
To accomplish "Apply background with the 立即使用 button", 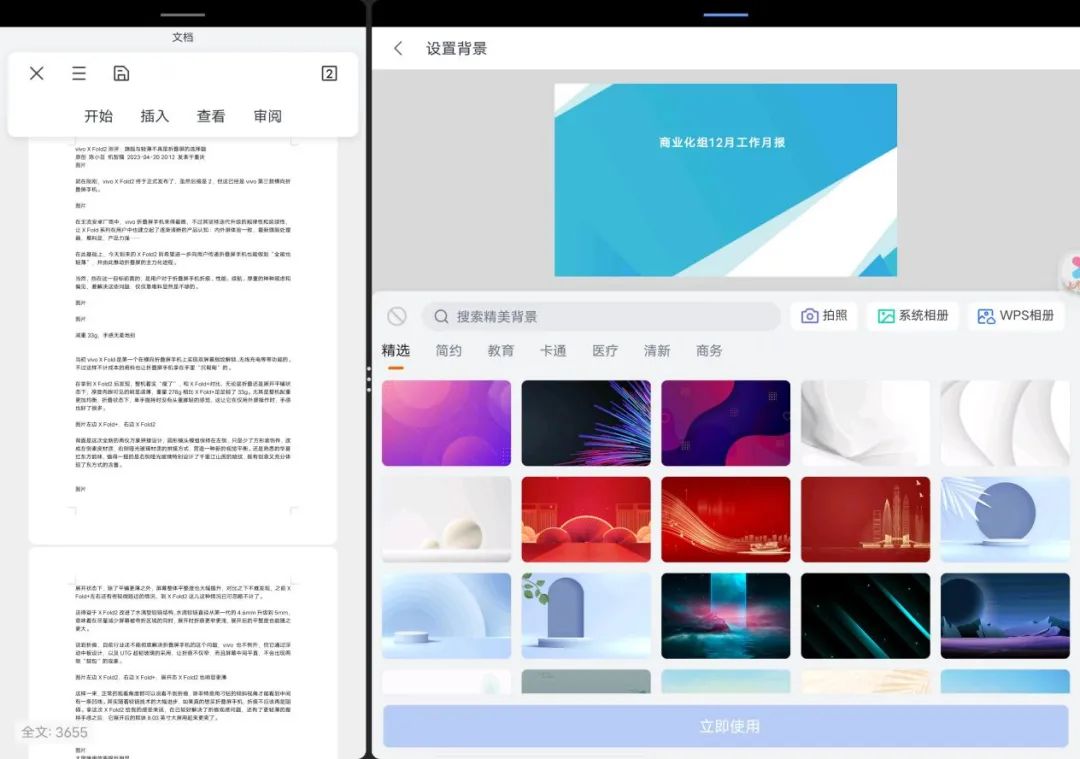I will 727,727.
